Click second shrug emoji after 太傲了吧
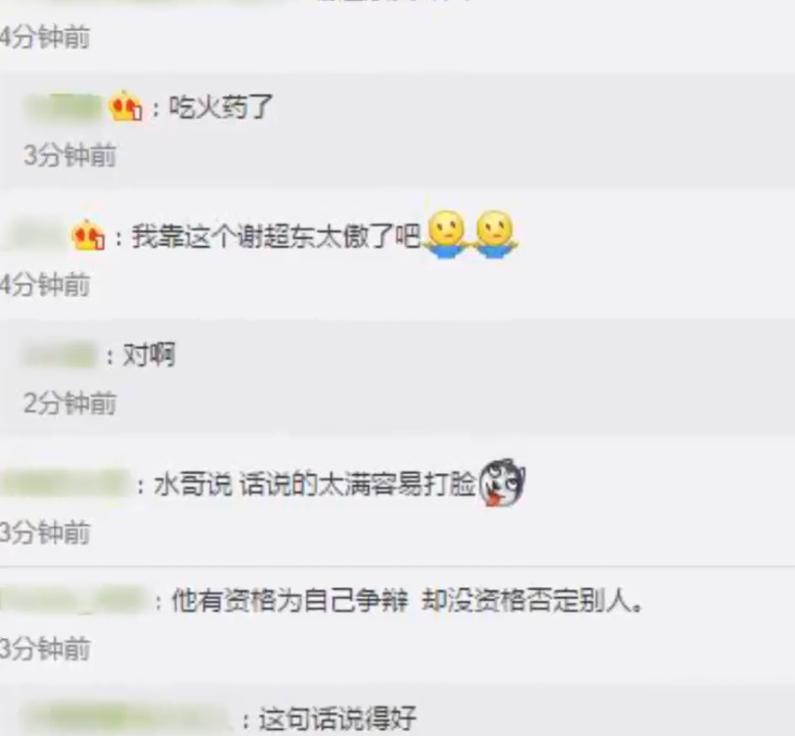The height and width of the screenshot is (736, 795). click(494, 234)
